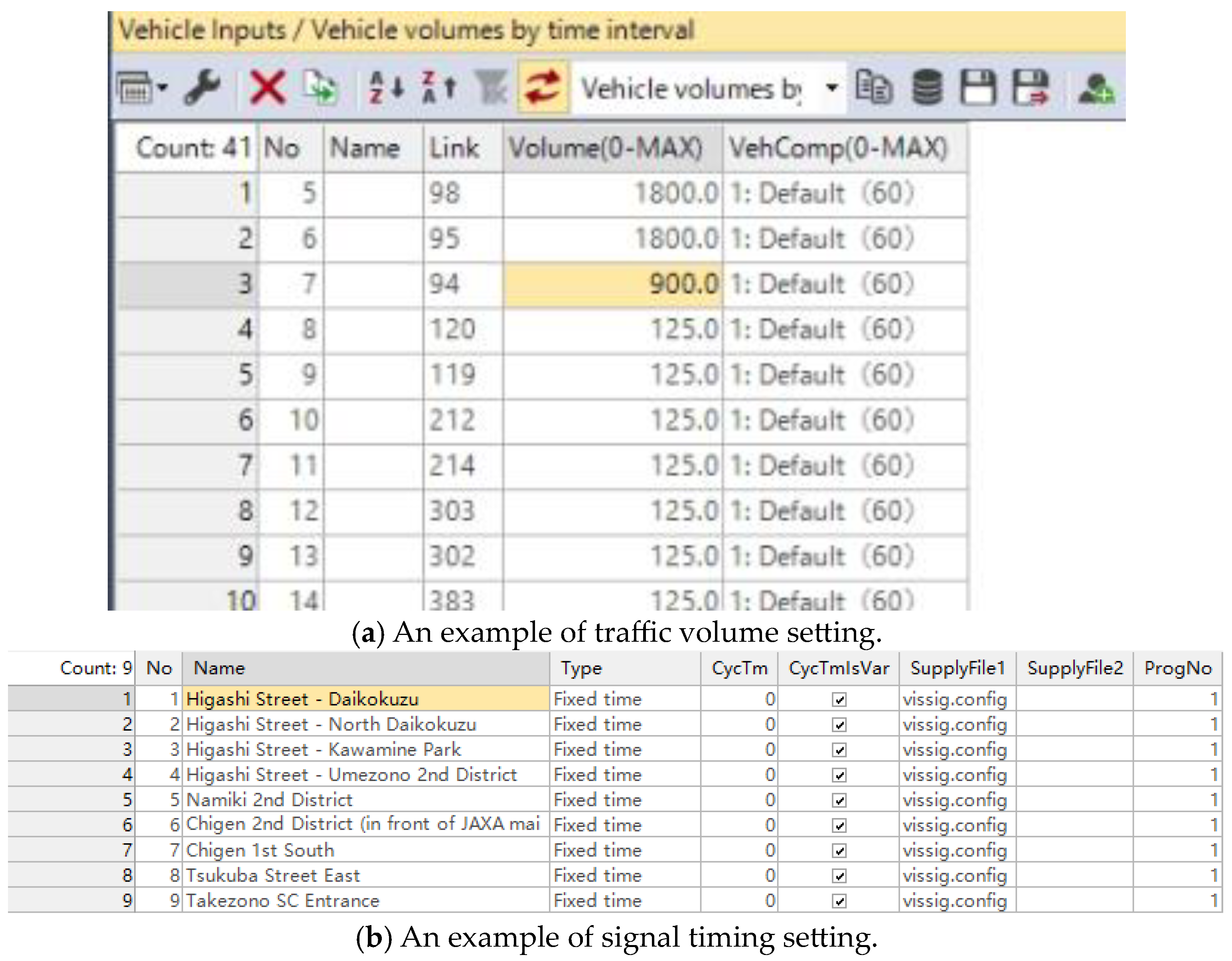Click the wrench edit attributes icon
The image size is (1232, 961).
pyautogui.click(x=202, y=88)
